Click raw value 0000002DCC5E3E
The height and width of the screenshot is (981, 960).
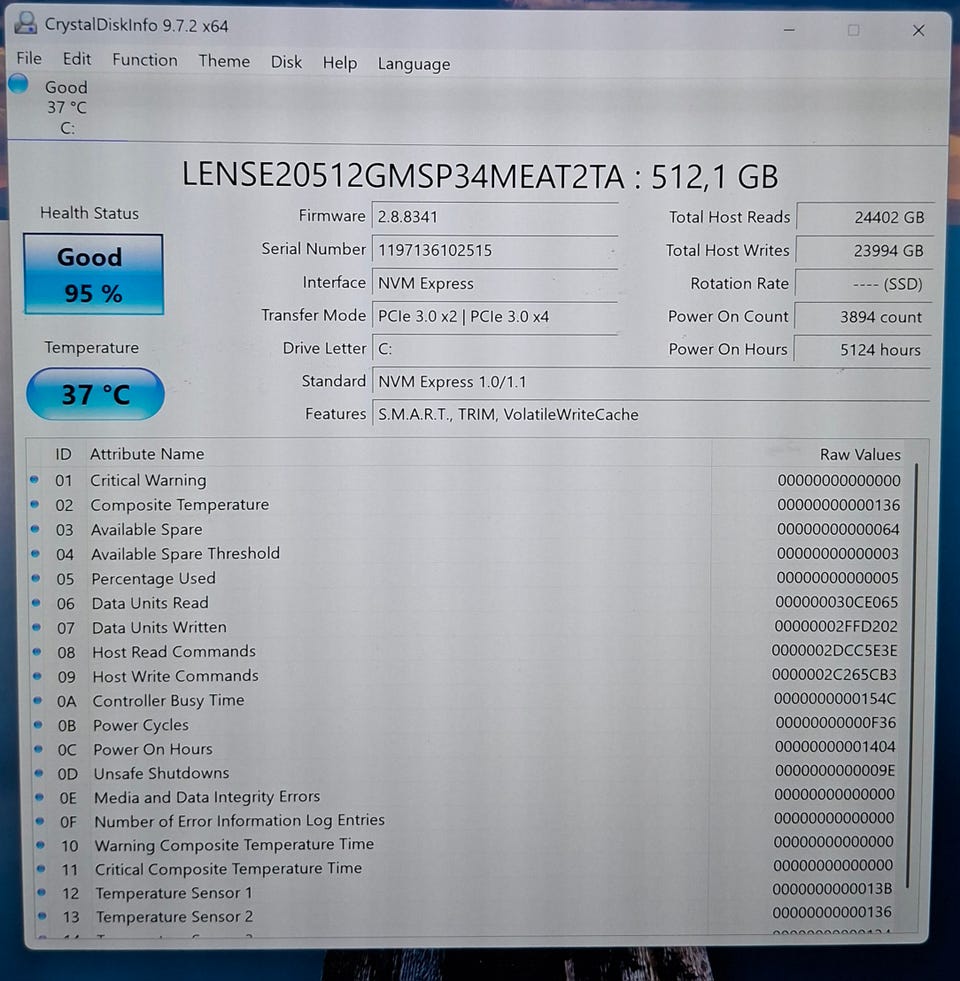point(834,651)
